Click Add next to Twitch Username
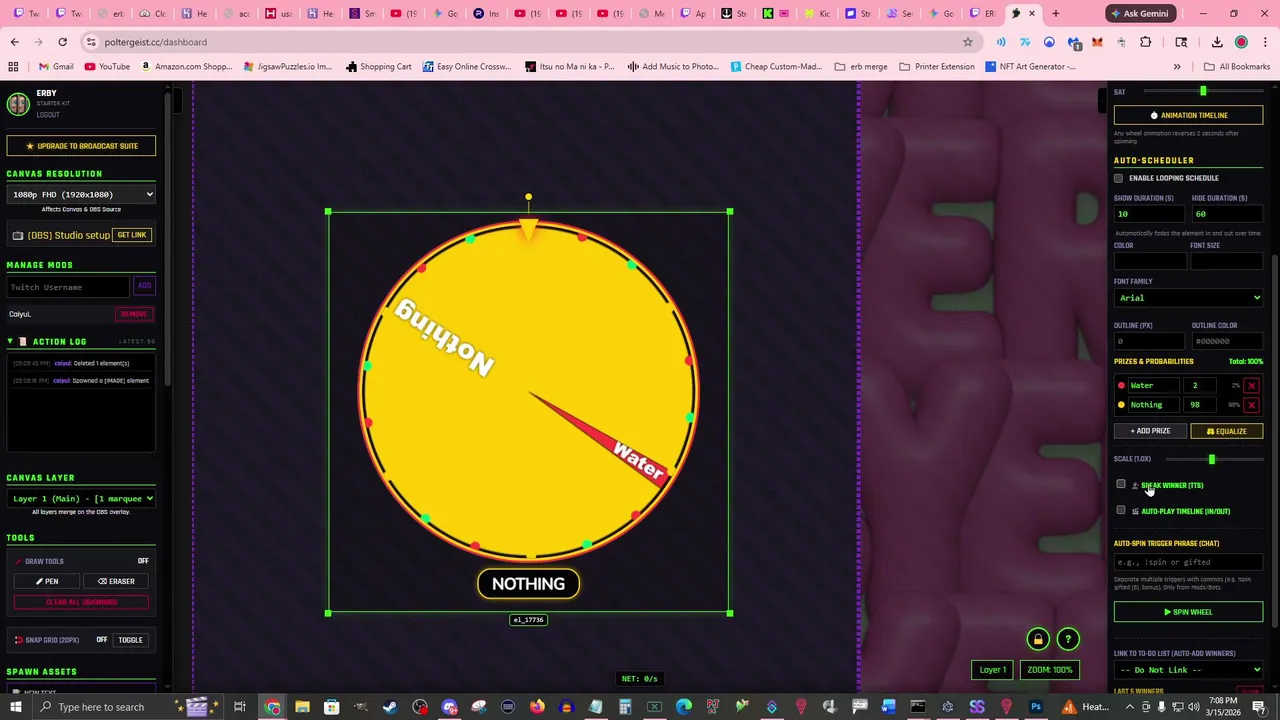 [x=144, y=286]
